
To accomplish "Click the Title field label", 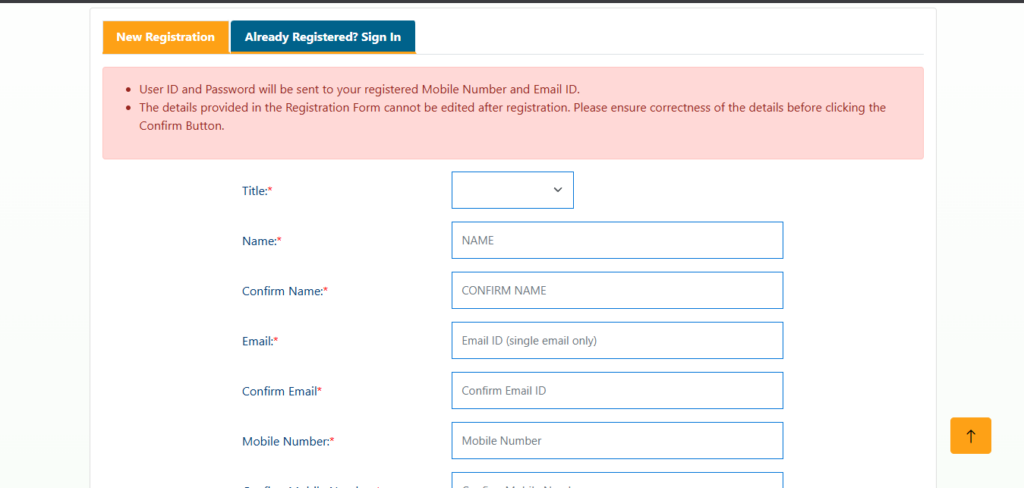I will (257, 190).
